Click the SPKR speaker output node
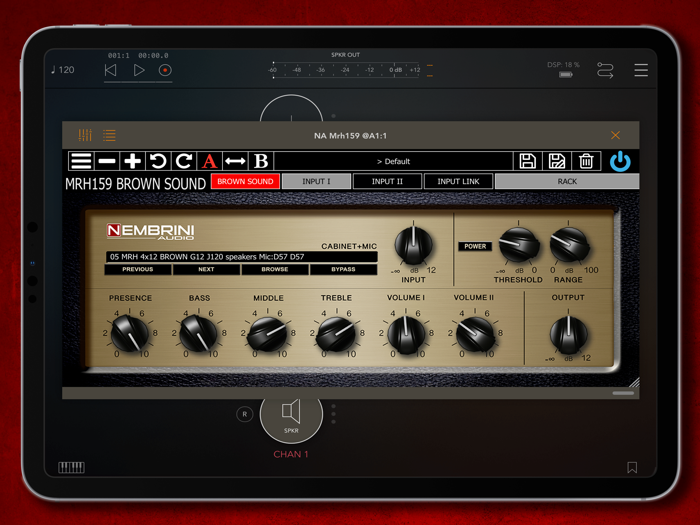The width and height of the screenshot is (700, 525). (x=291, y=414)
